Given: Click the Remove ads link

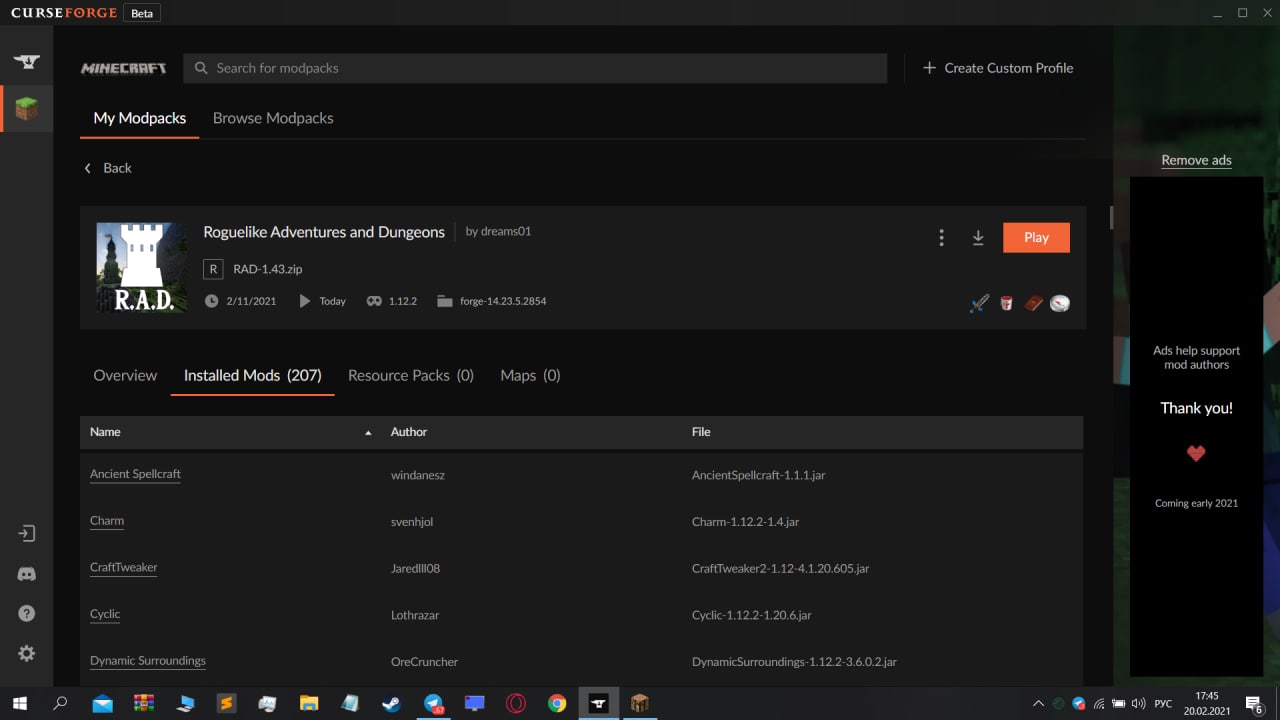Looking at the screenshot, I should (1196, 160).
